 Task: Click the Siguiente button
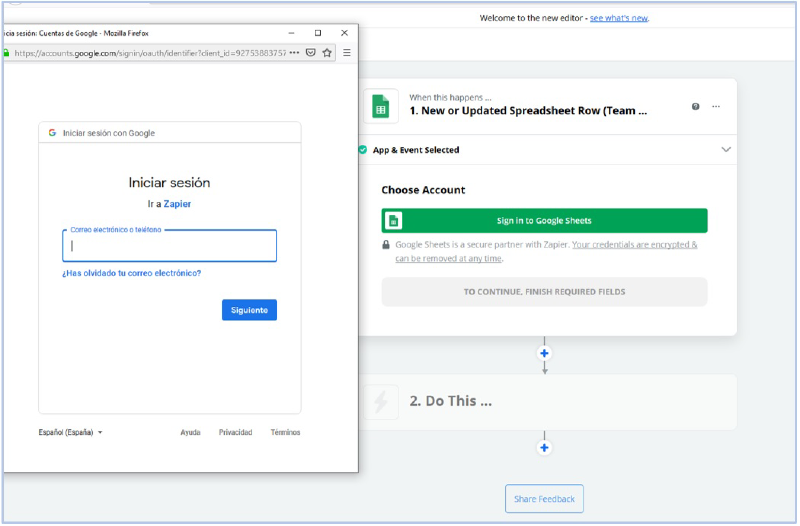tap(249, 310)
